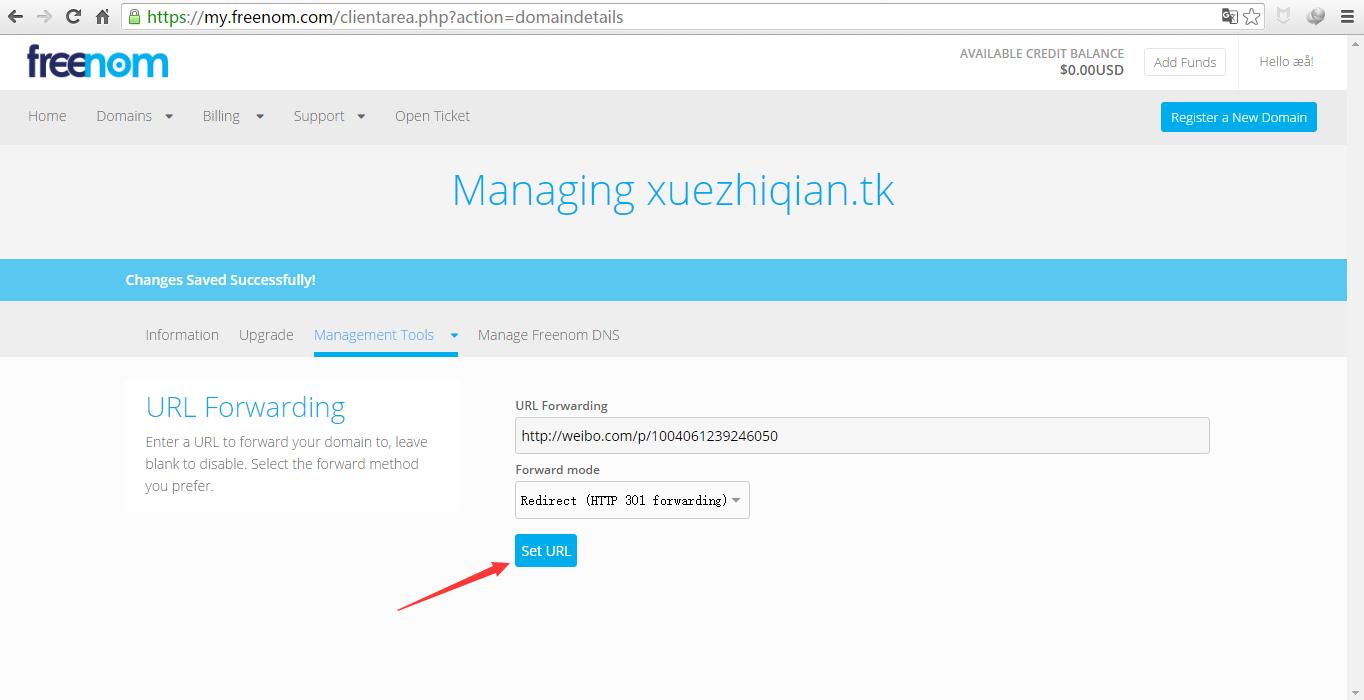
Task: Switch to the Information tab
Action: click(182, 335)
